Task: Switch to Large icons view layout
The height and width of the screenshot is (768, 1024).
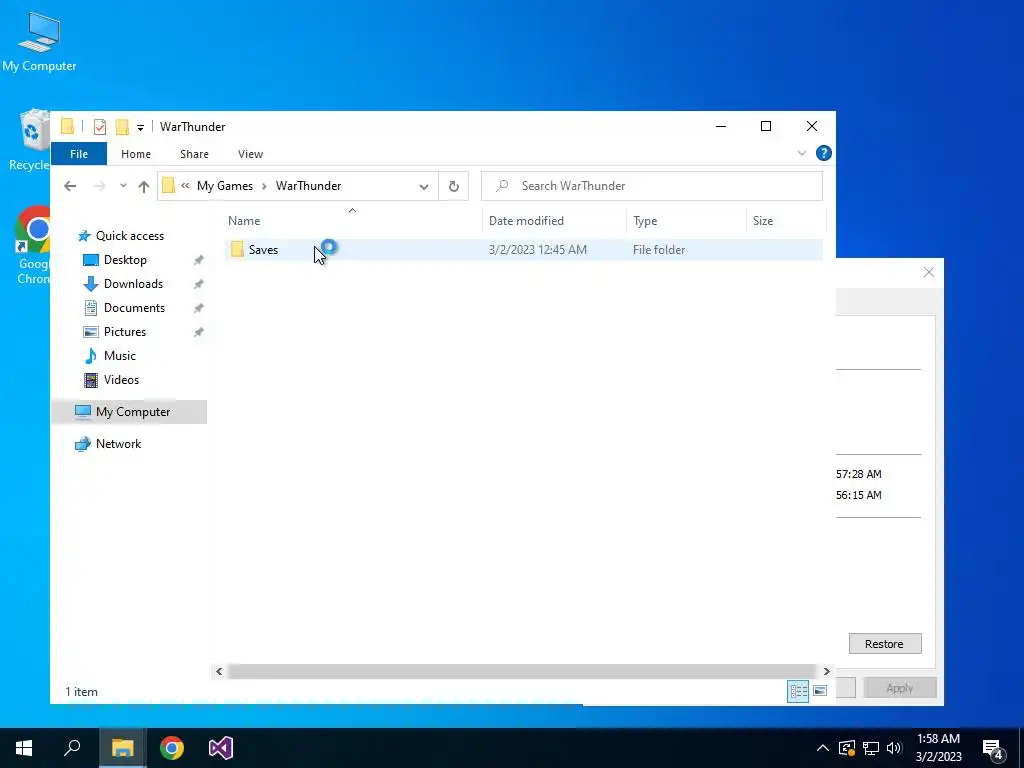Action: pos(820,691)
